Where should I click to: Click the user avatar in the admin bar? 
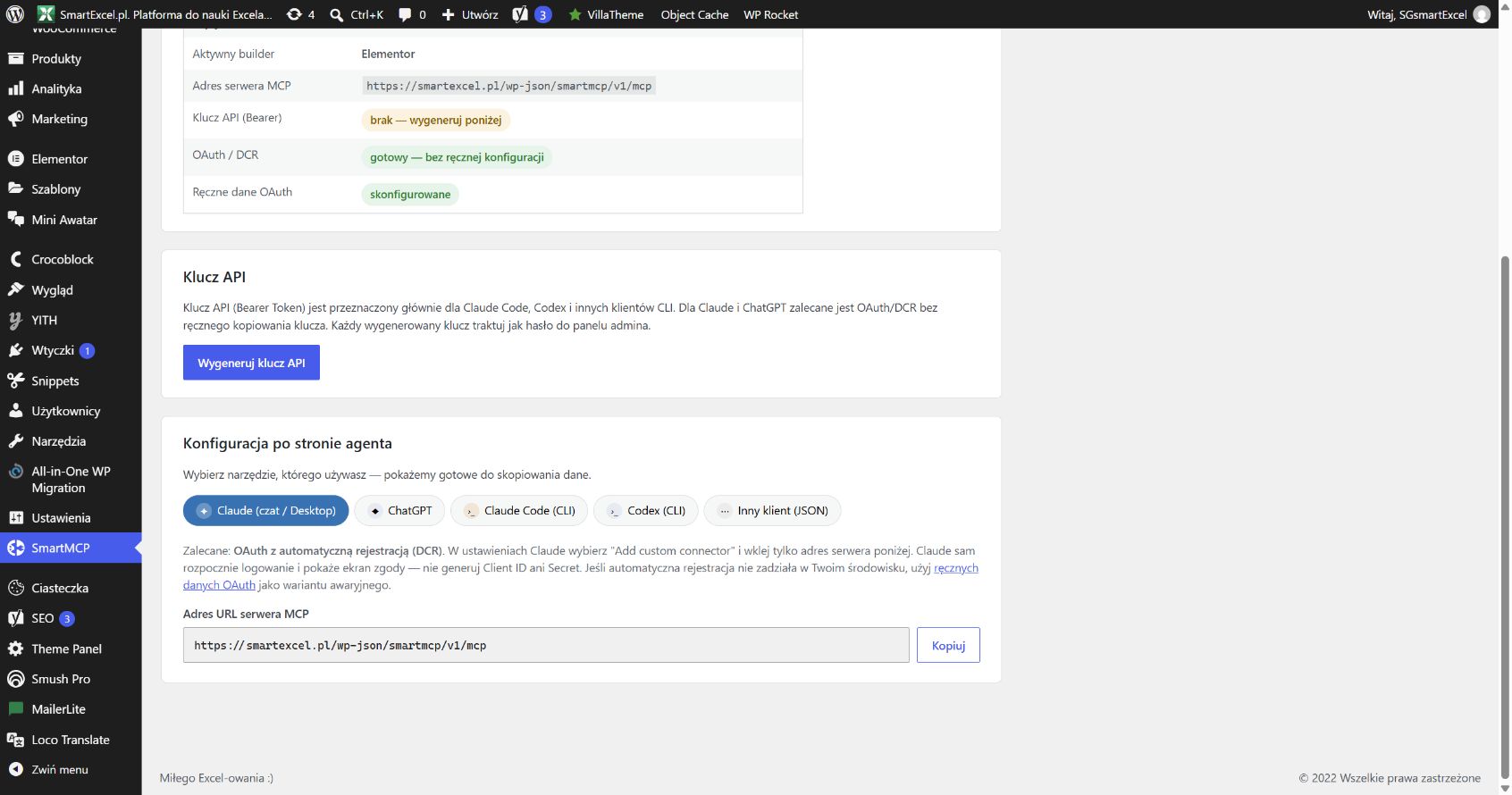coord(1482,14)
